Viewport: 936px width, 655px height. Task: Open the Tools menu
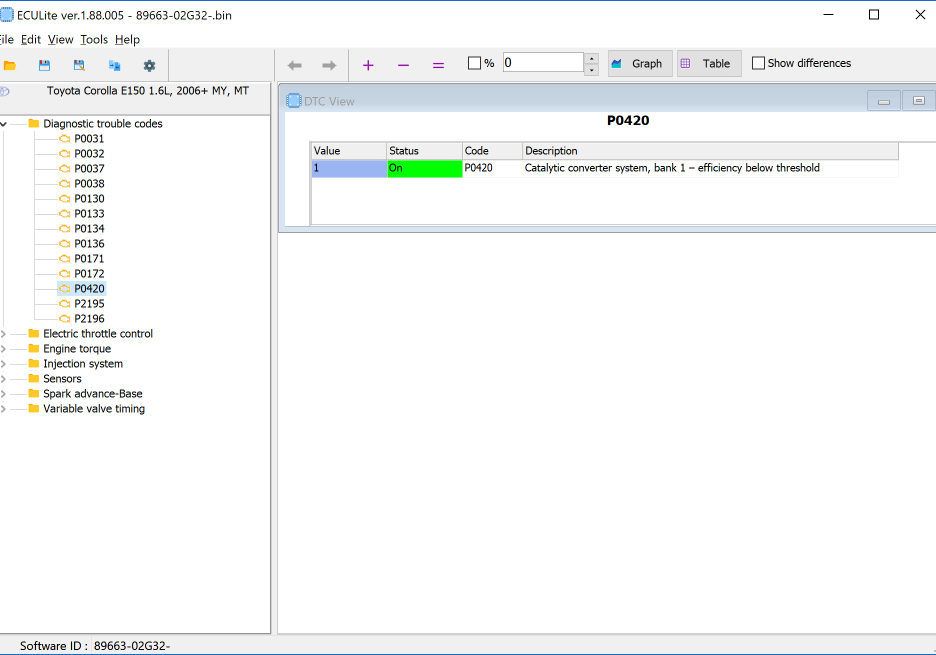tap(94, 39)
